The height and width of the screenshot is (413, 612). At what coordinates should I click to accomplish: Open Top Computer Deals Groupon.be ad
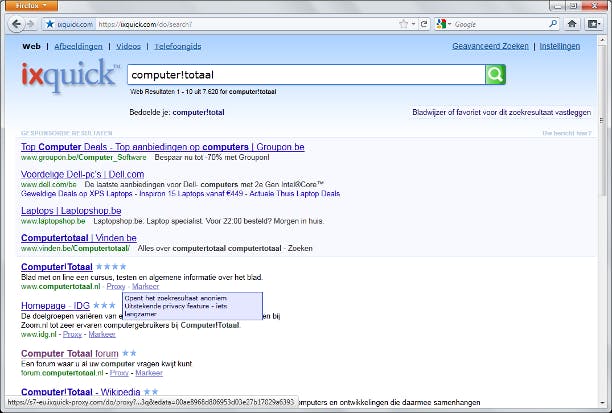(163, 147)
